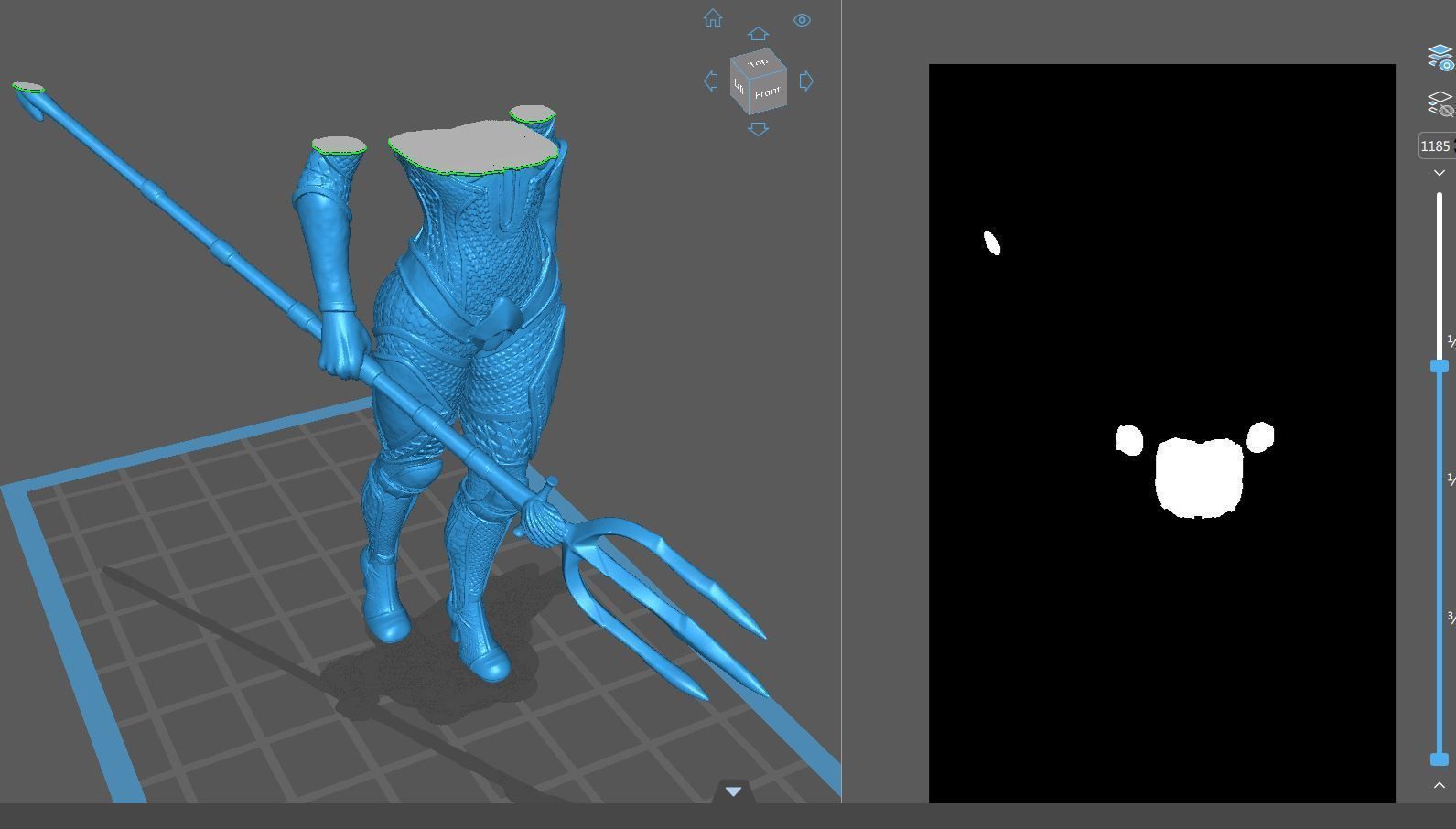Expand the panel with the bottom triangle arrow
The height and width of the screenshot is (829, 1456).
tap(733, 791)
